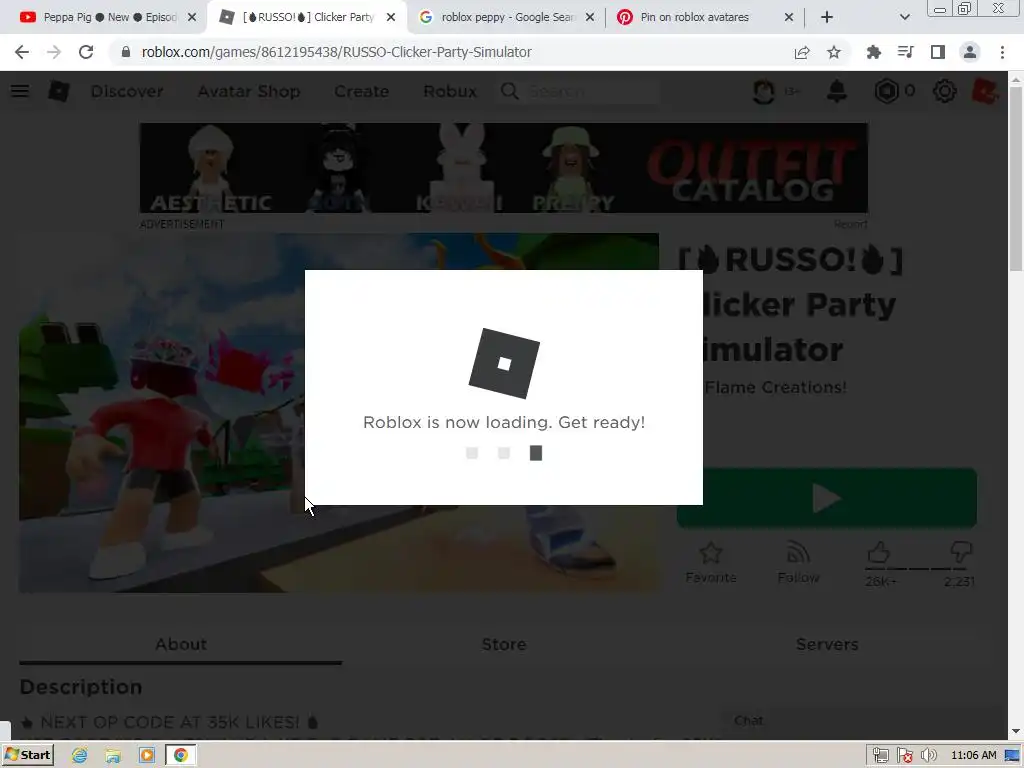Open the tab search chevron

(904, 17)
